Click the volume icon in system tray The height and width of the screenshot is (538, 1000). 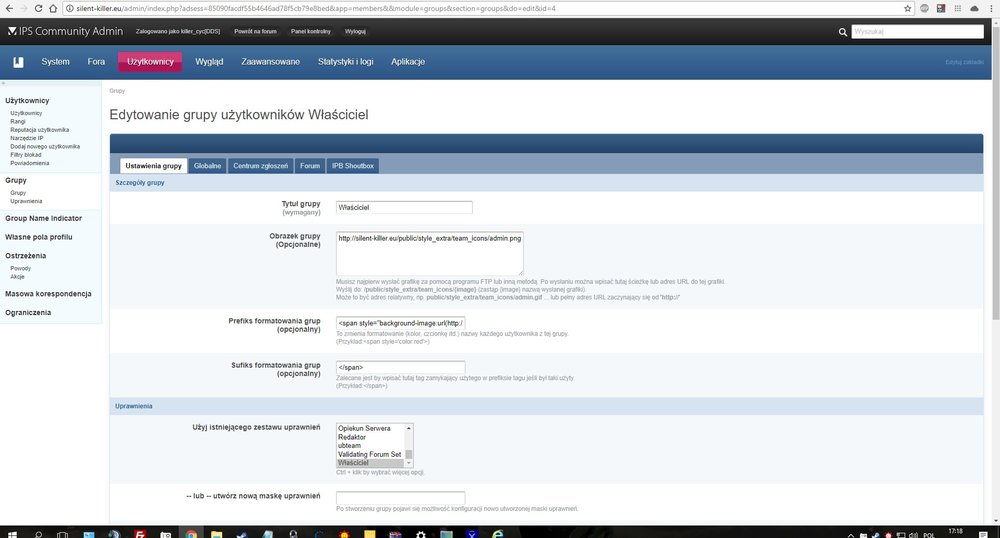(x=913, y=535)
